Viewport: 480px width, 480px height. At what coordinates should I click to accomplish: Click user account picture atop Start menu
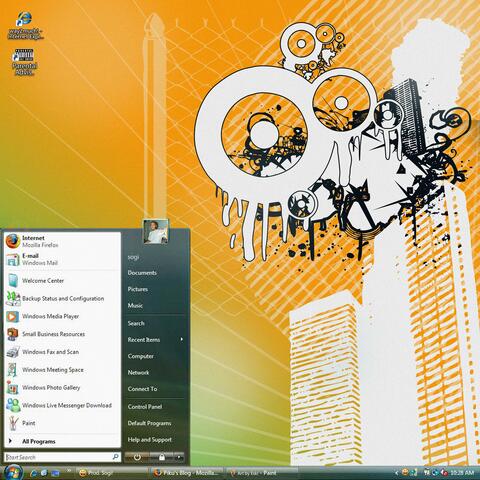[x=155, y=232]
